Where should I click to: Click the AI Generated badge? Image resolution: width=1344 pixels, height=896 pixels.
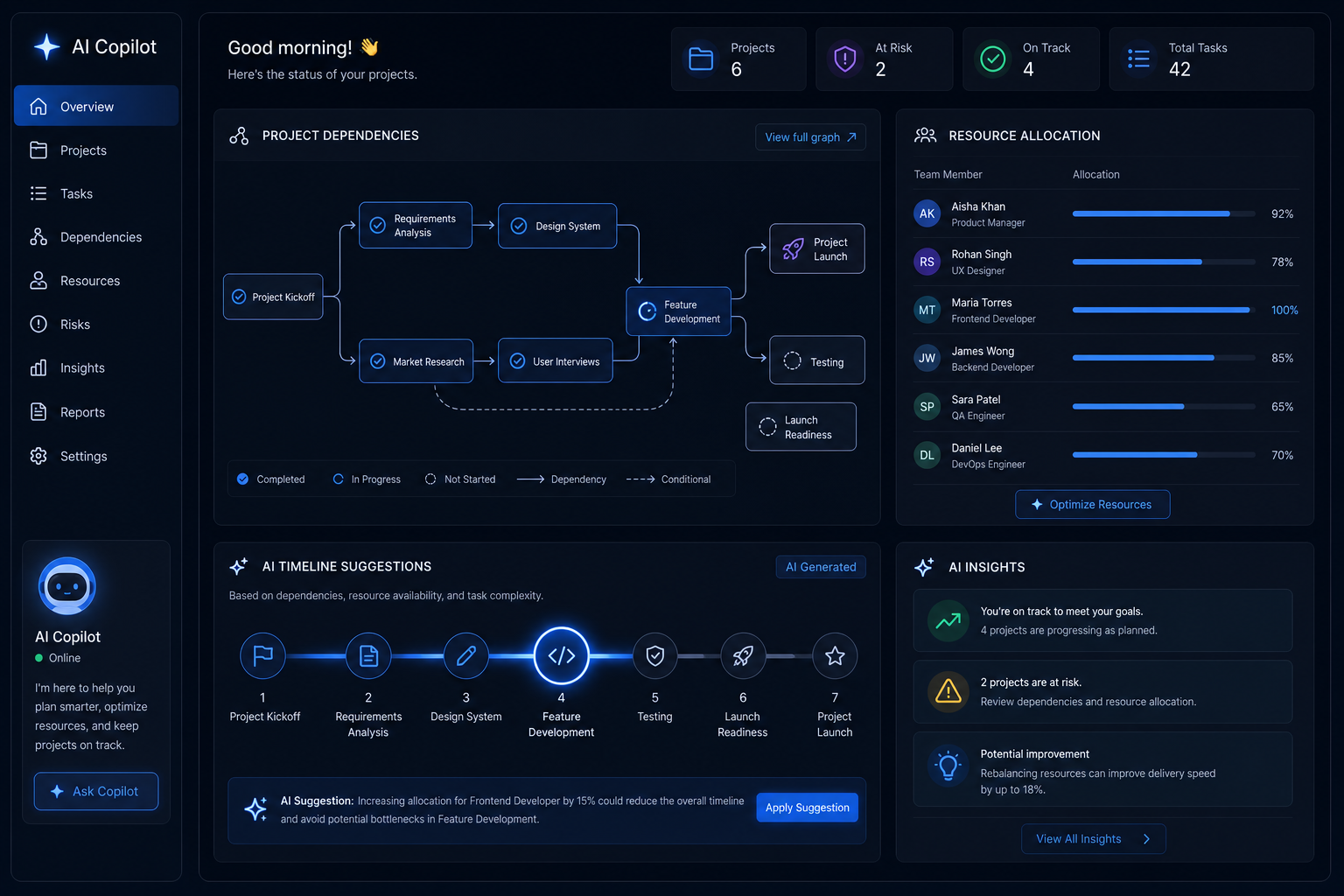(x=821, y=567)
